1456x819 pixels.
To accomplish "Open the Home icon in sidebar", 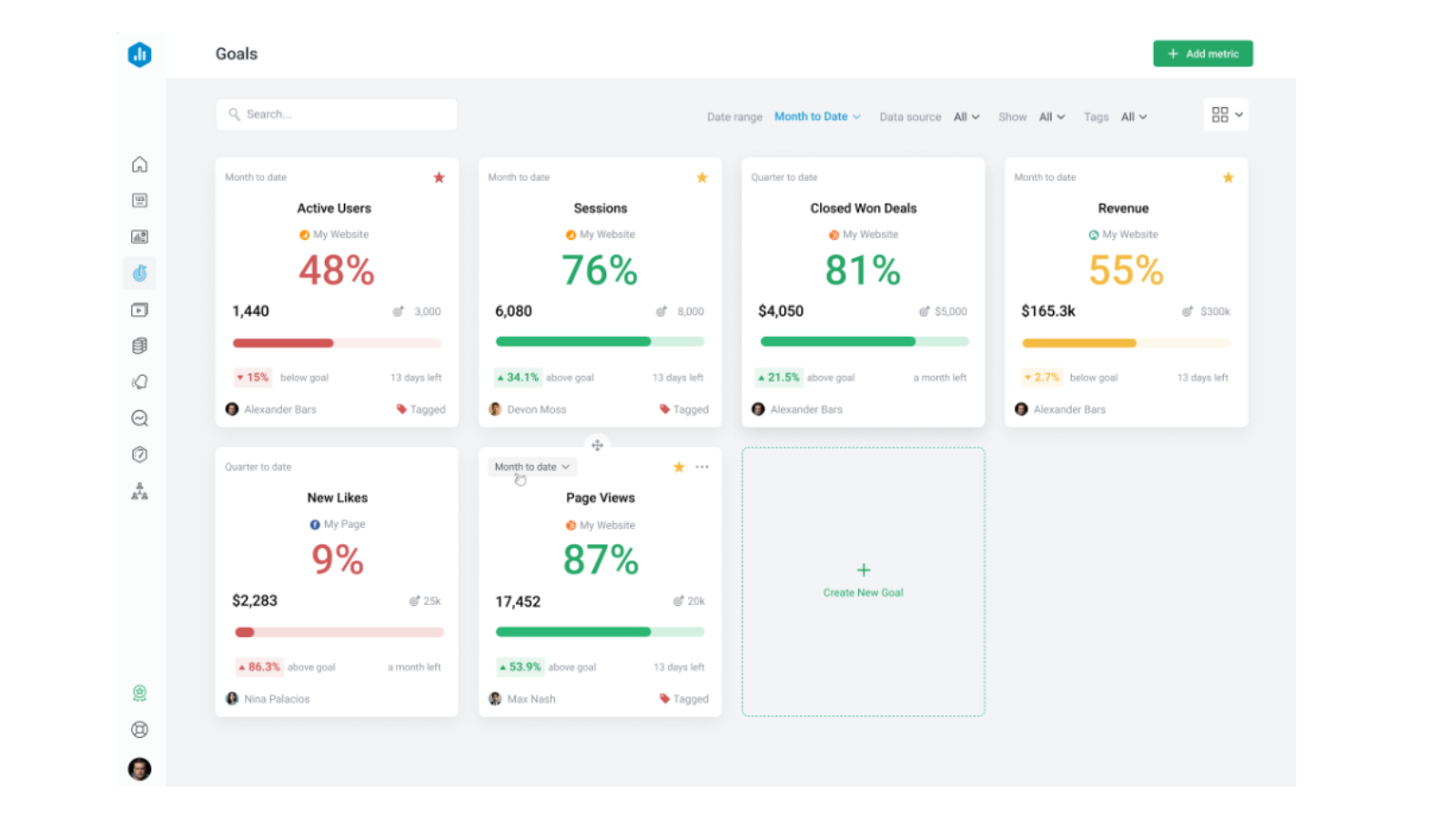I will tap(139, 165).
